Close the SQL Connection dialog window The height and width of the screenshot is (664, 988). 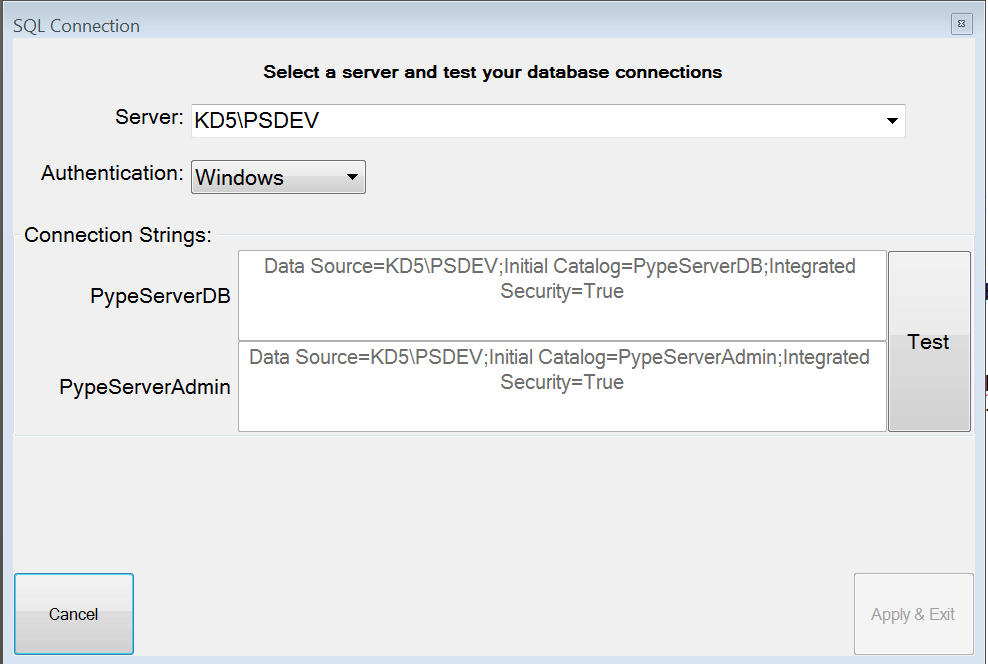click(962, 24)
